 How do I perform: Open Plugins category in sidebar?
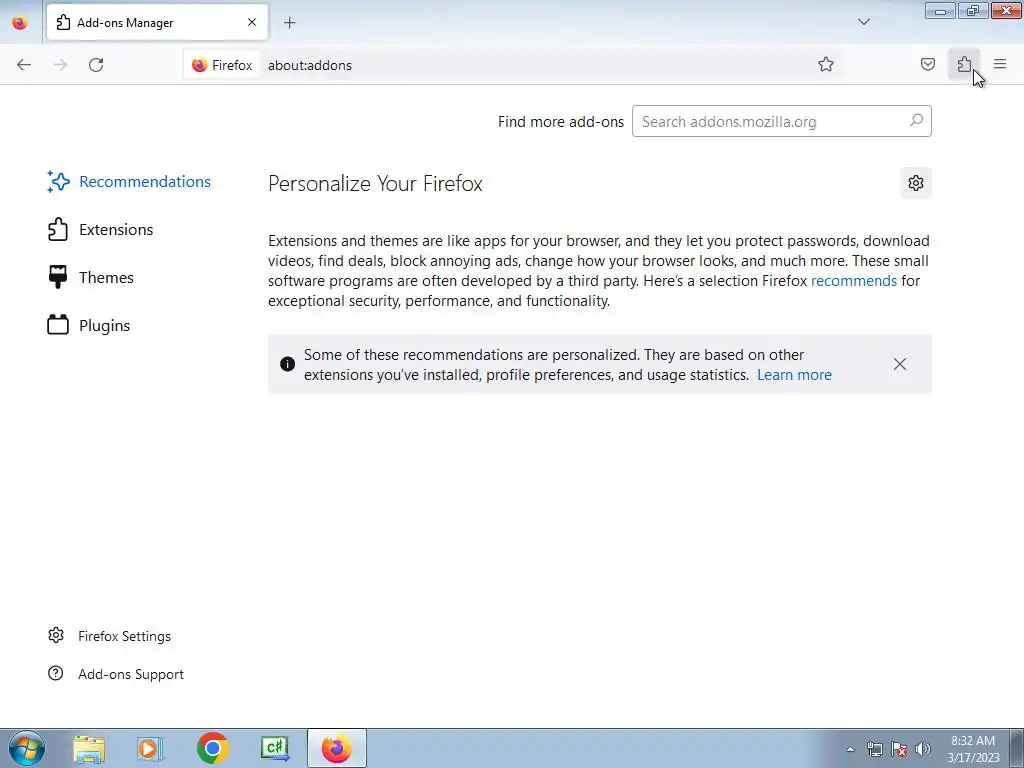click(x=89, y=325)
